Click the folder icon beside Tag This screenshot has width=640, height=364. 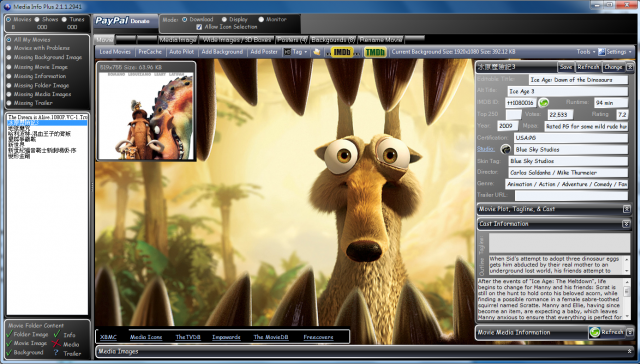click(x=316, y=52)
